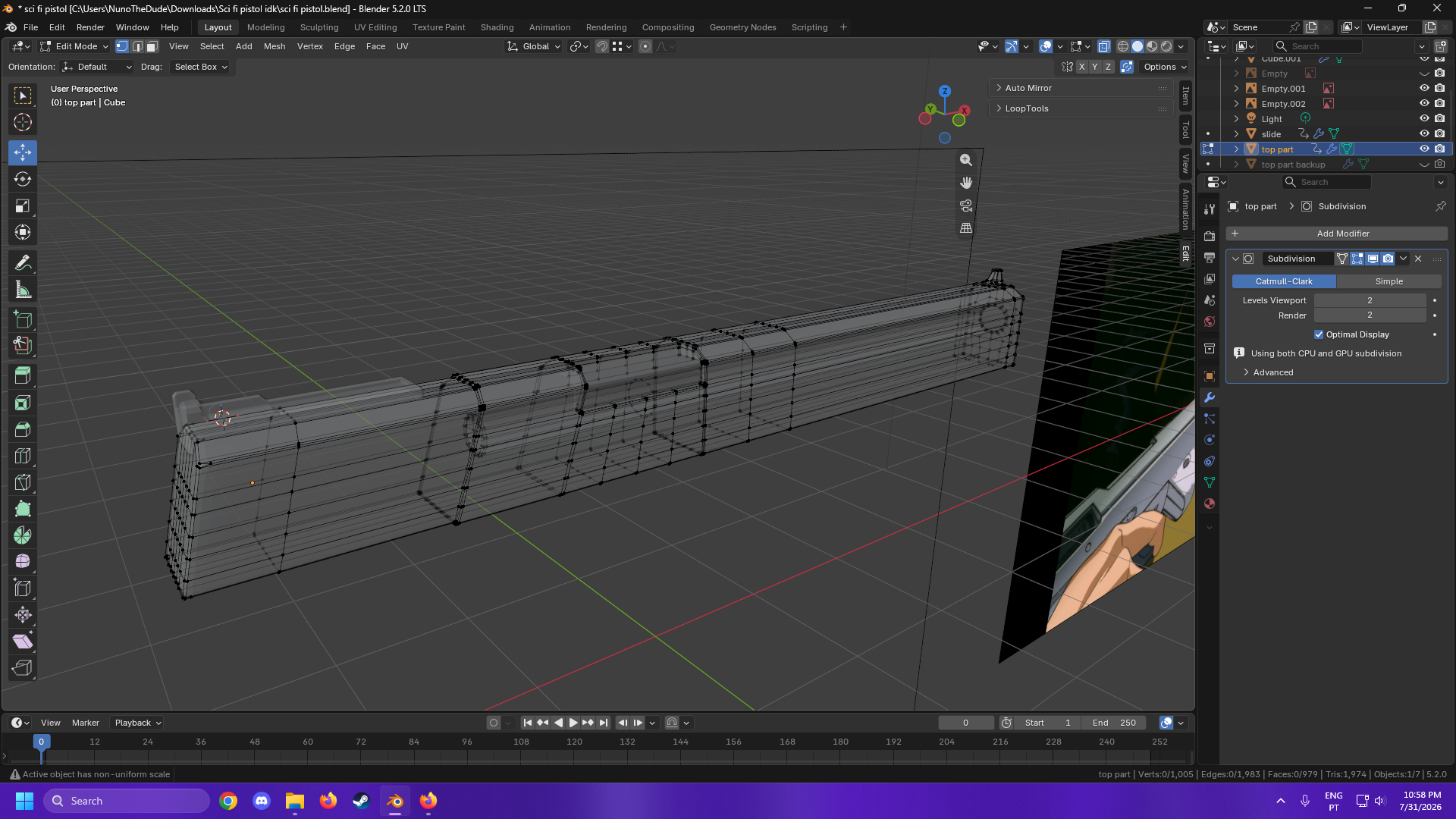Switch to vertex select mode

click(x=122, y=46)
